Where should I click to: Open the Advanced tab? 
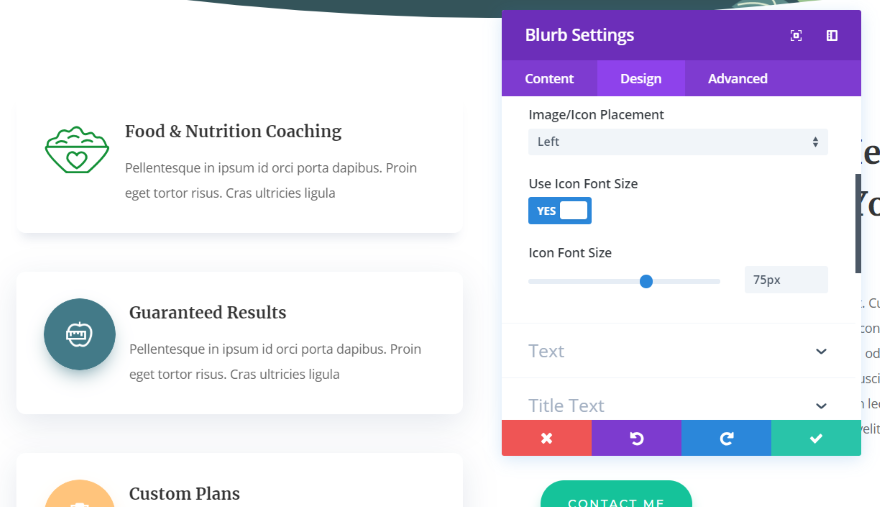click(738, 79)
